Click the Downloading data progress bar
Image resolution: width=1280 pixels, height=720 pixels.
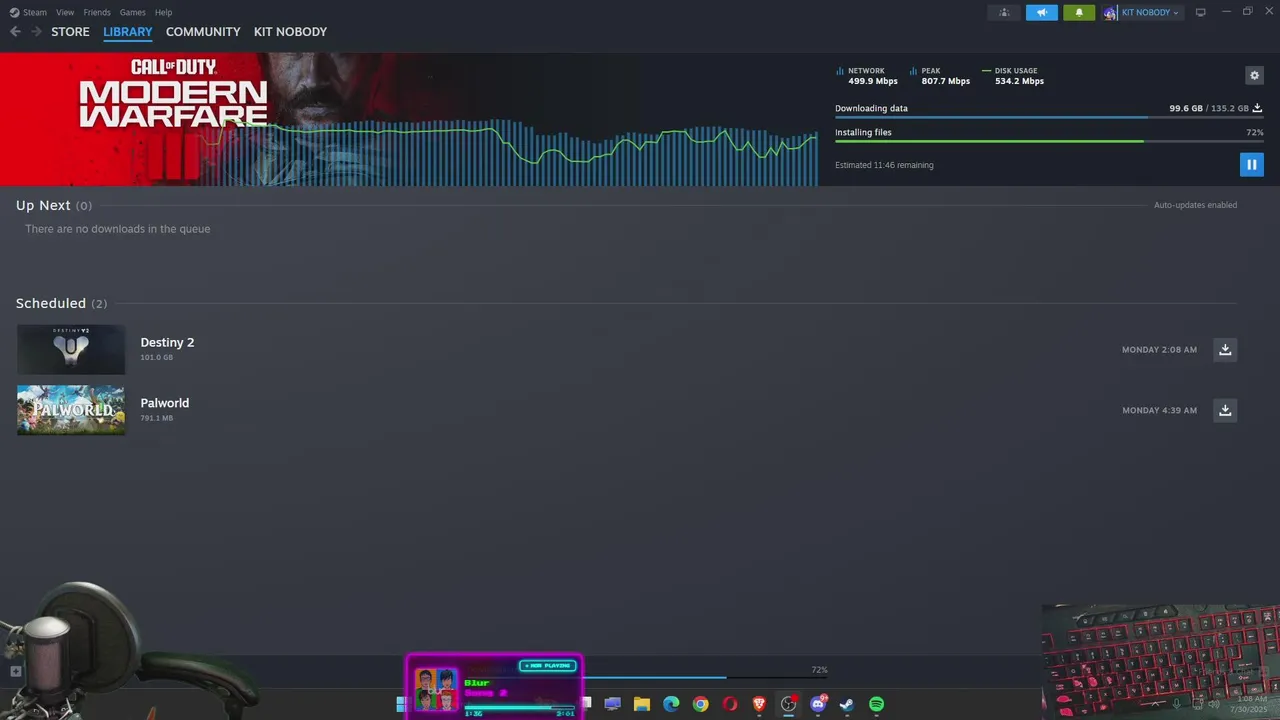pyautogui.click(x=1049, y=117)
